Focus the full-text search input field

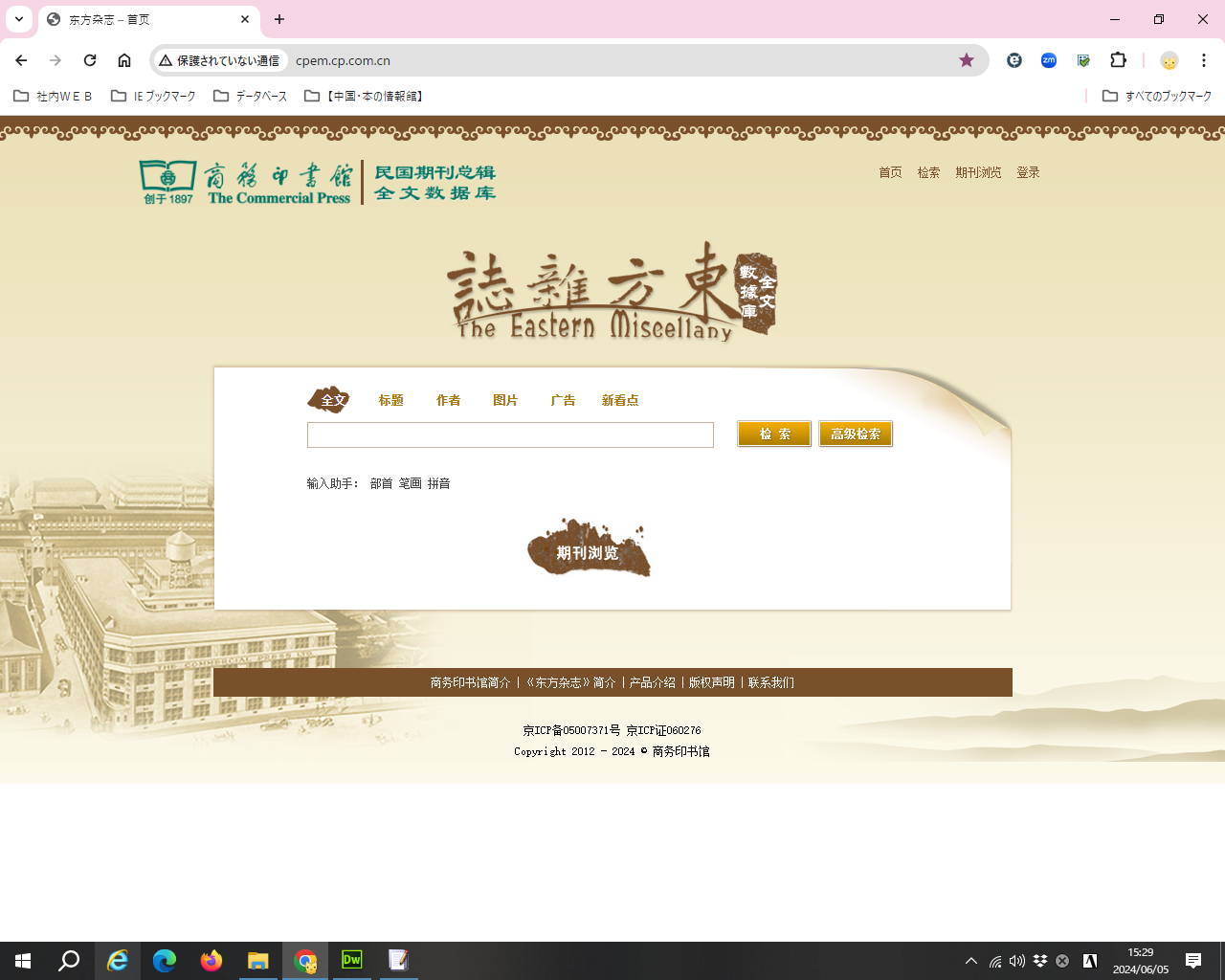tap(510, 434)
